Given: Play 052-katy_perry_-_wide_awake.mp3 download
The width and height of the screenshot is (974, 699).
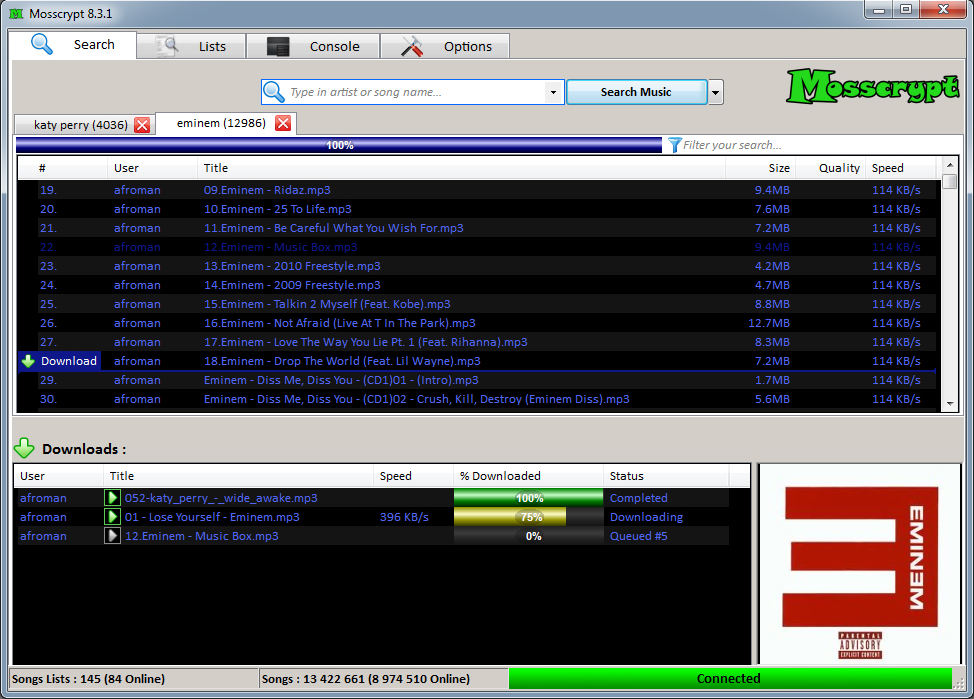Looking at the screenshot, I should pos(112,498).
